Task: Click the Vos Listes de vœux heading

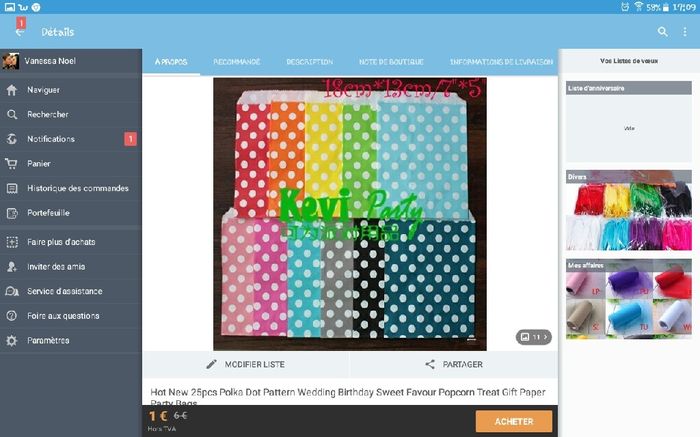Action: 629,61
